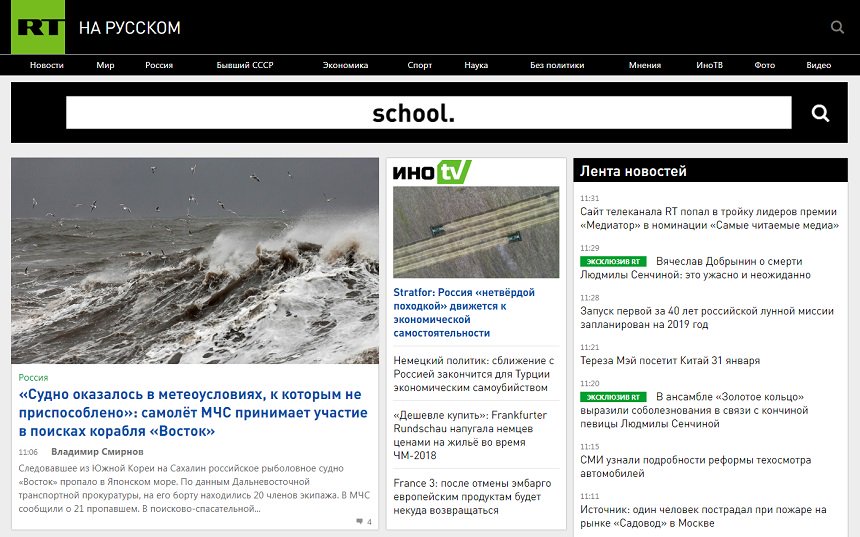Click the magnifier icon in school banner
The width and height of the screenshot is (860, 537).
tap(820, 113)
